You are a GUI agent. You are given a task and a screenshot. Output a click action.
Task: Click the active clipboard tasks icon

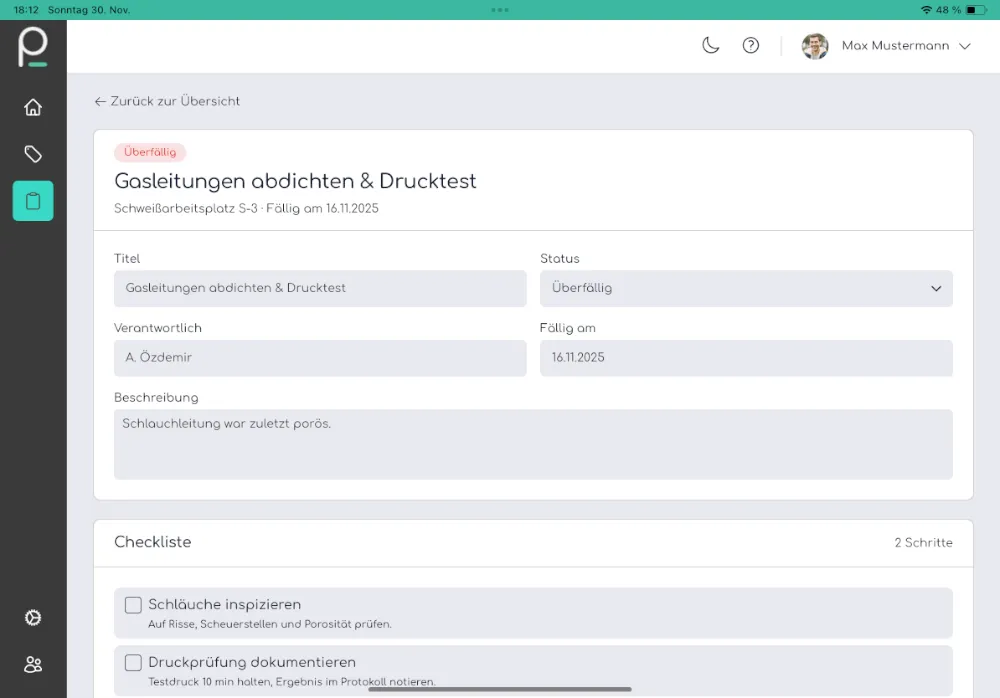pos(33,200)
